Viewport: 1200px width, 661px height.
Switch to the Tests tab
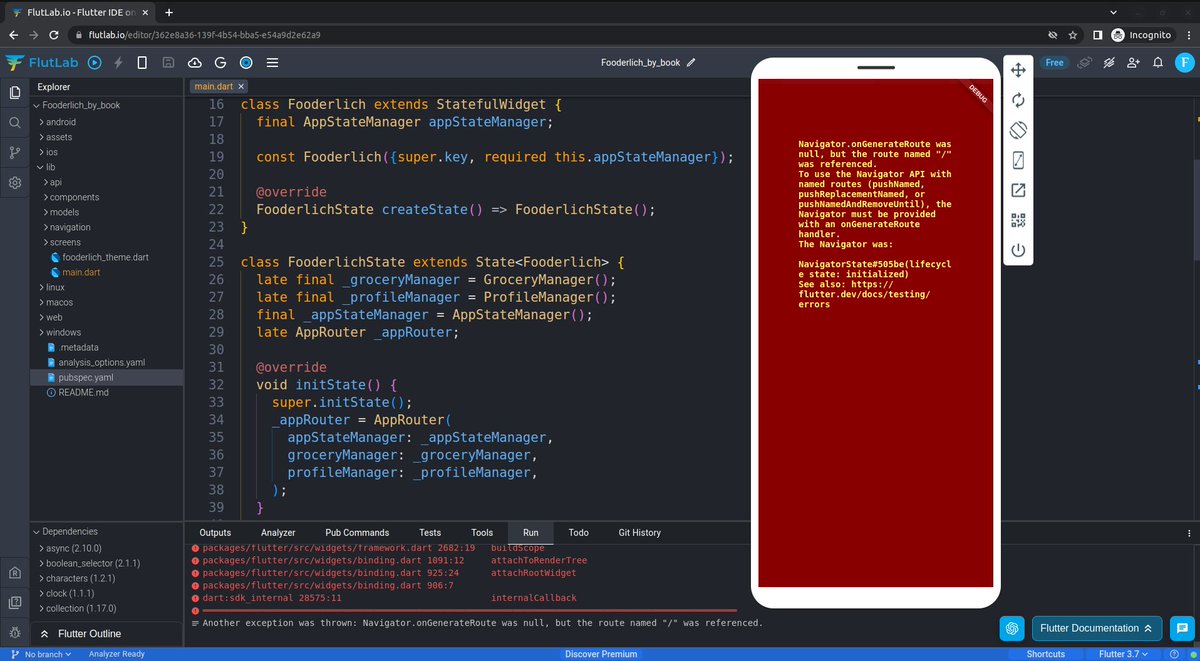(x=430, y=533)
